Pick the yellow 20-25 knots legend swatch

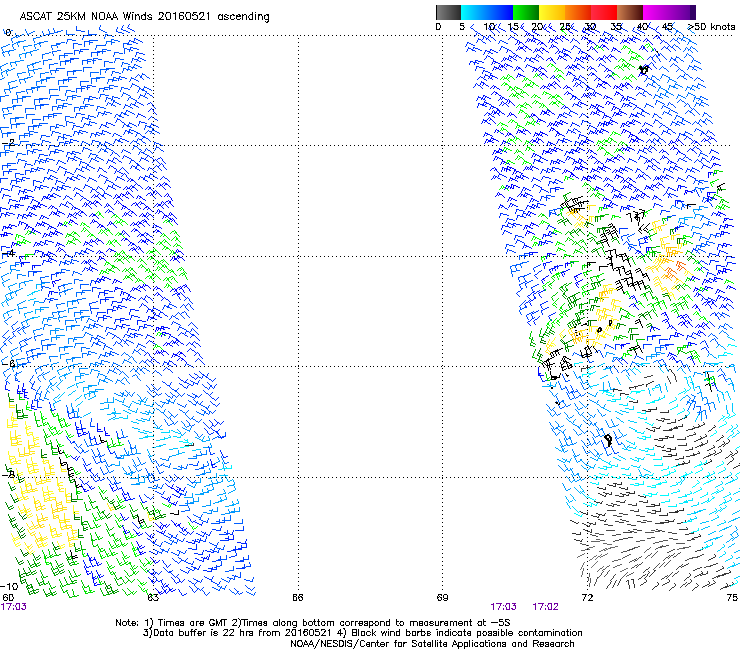click(552, 12)
